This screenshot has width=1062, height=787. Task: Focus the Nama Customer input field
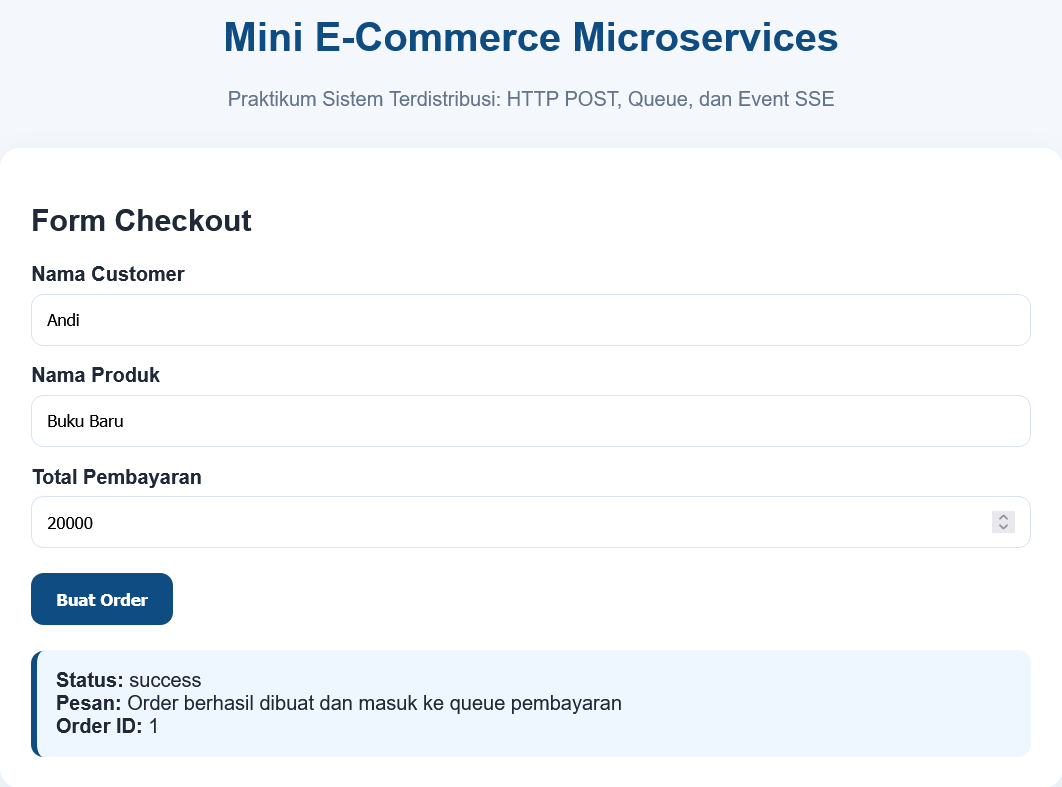(x=530, y=320)
